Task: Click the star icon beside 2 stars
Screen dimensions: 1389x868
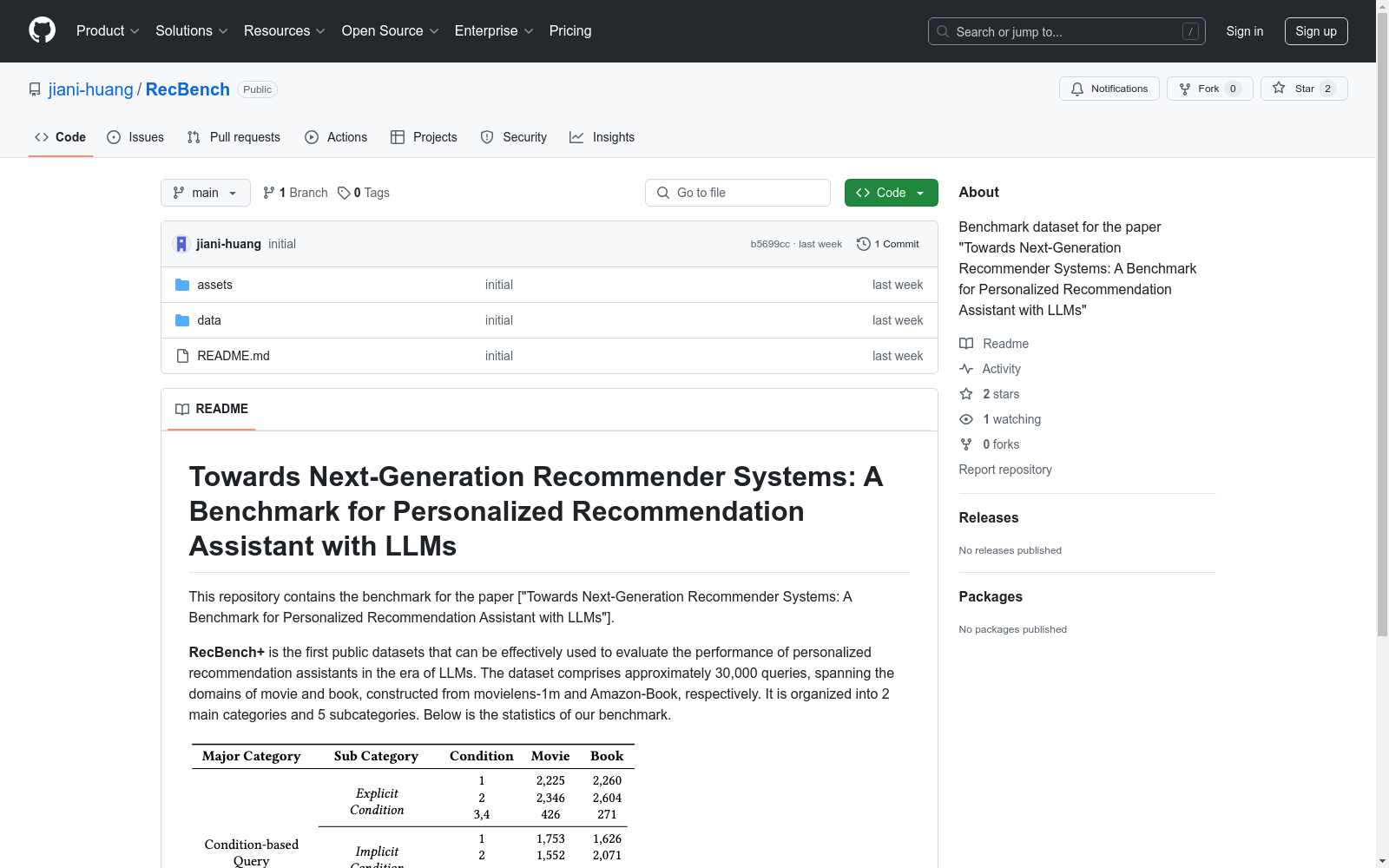Action: click(966, 394)
